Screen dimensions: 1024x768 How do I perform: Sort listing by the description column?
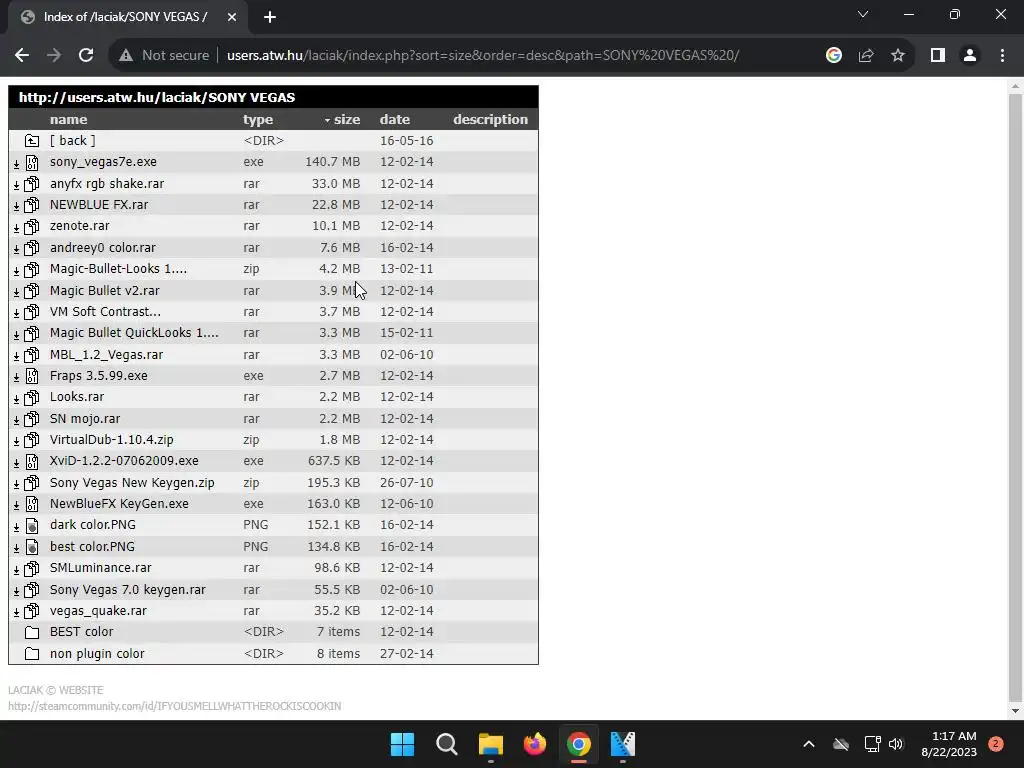point(490,119)
